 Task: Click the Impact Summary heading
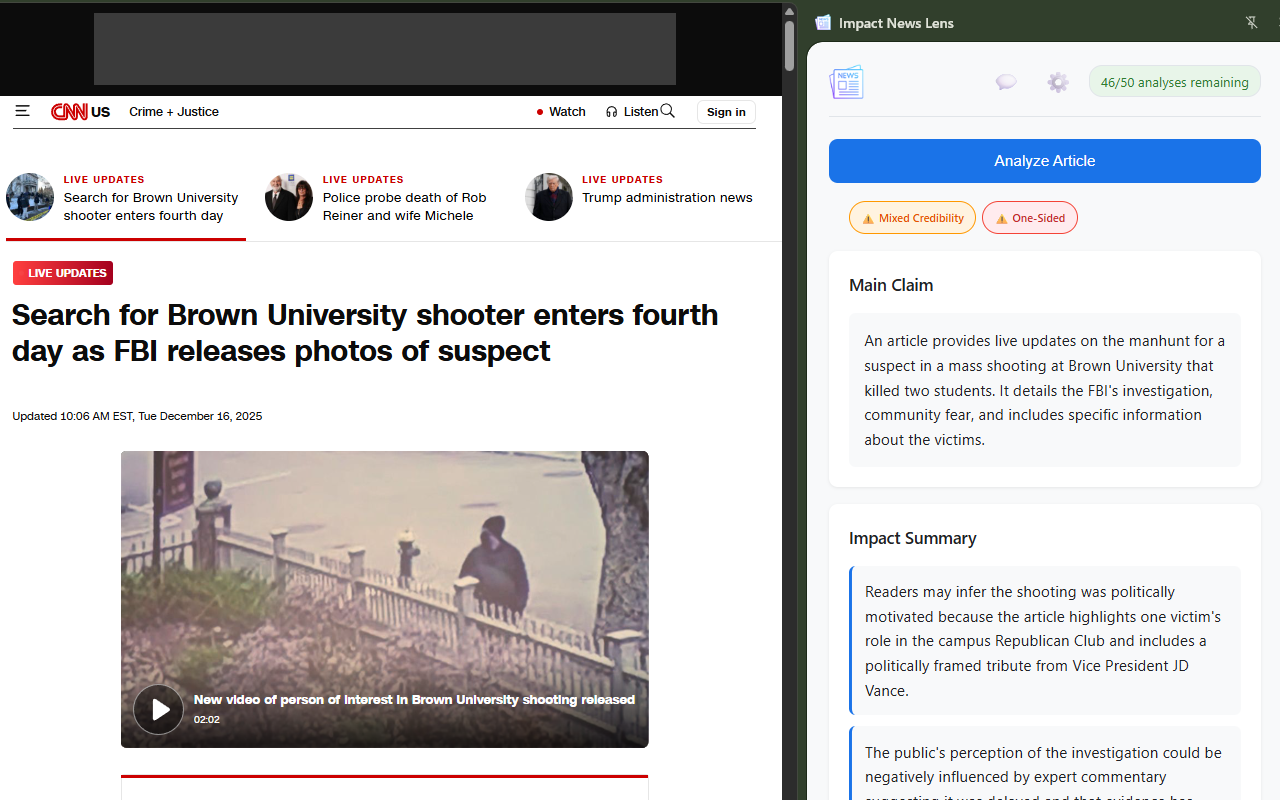[912, 538]
